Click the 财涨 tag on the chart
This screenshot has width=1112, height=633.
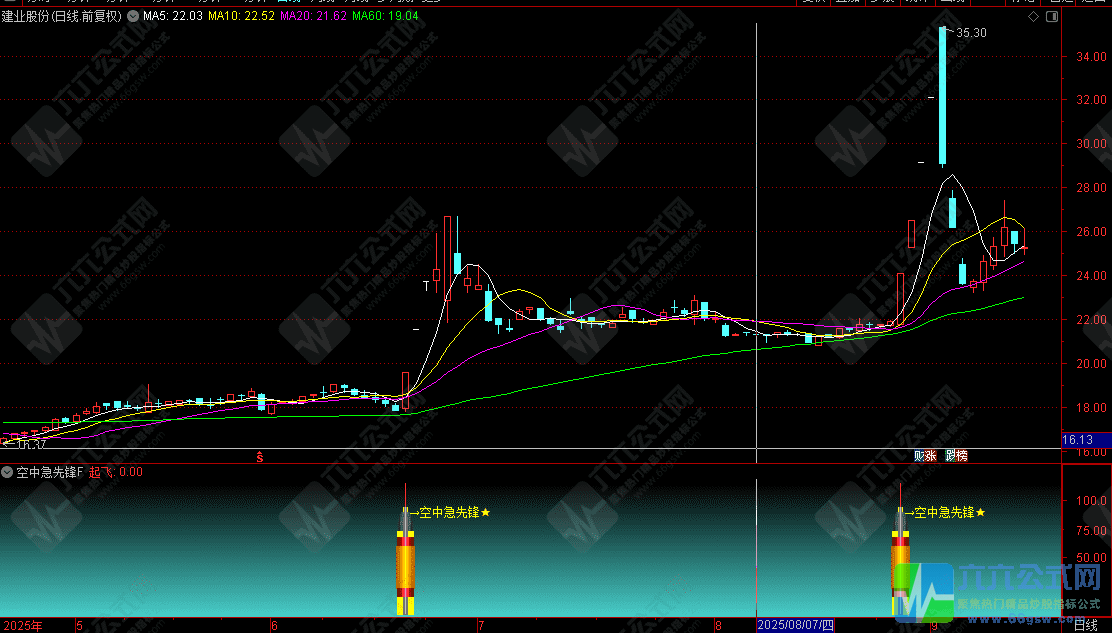coord(925,456)
